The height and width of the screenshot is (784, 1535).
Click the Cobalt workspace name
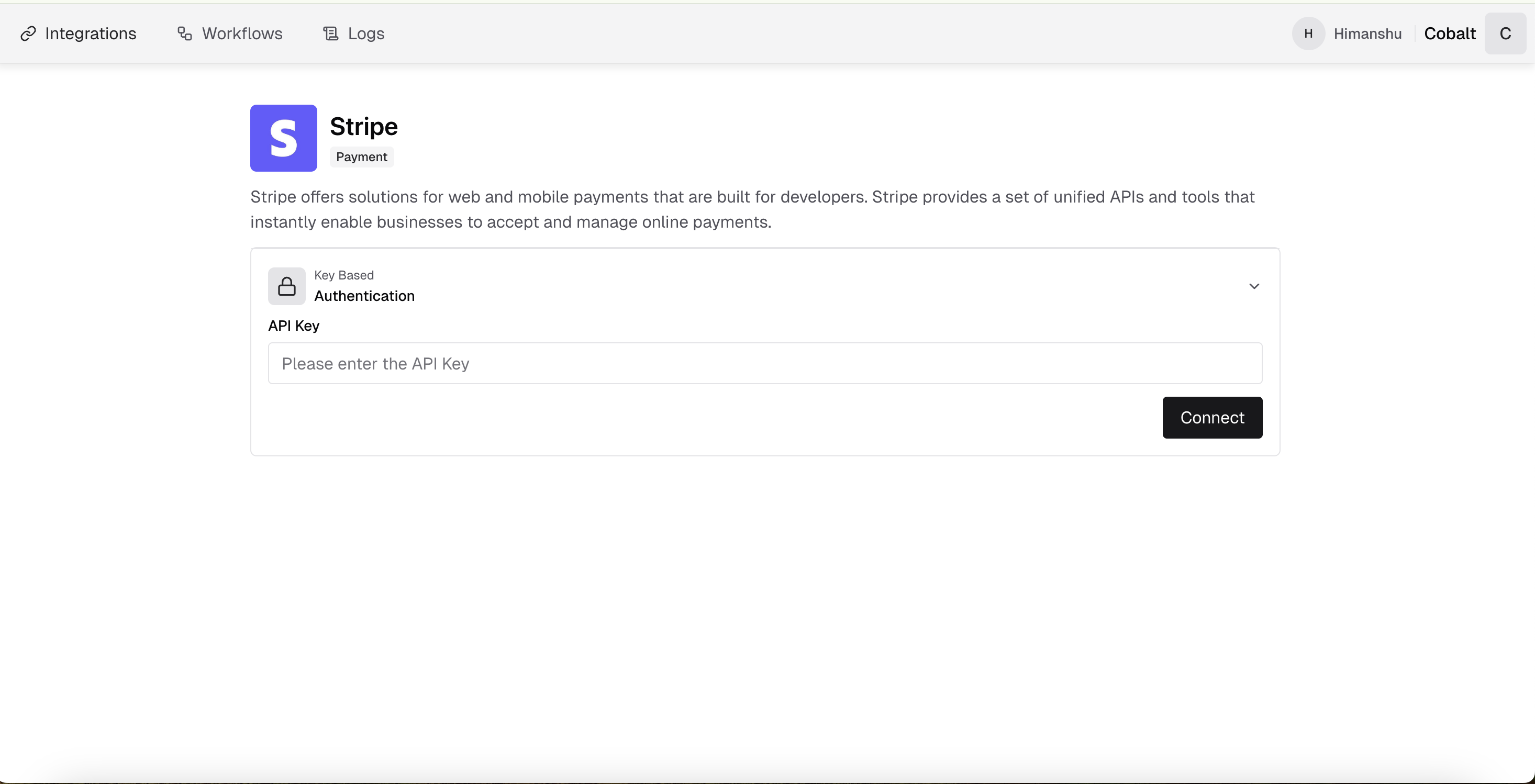coord(1449,34)
